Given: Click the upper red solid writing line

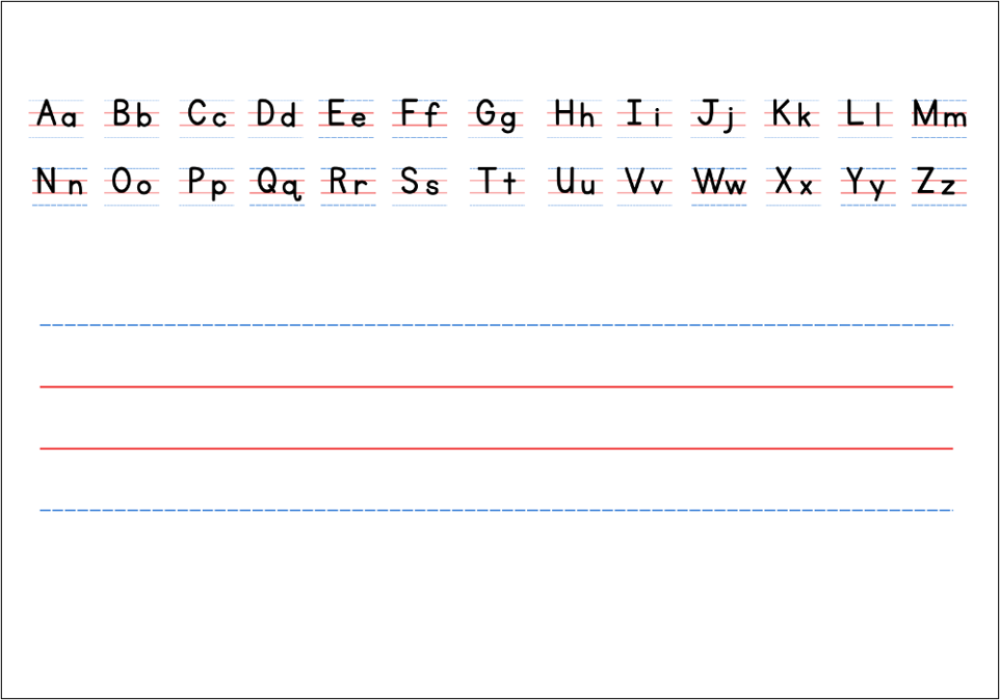Looking at the screenshot, I should [496, 387].
